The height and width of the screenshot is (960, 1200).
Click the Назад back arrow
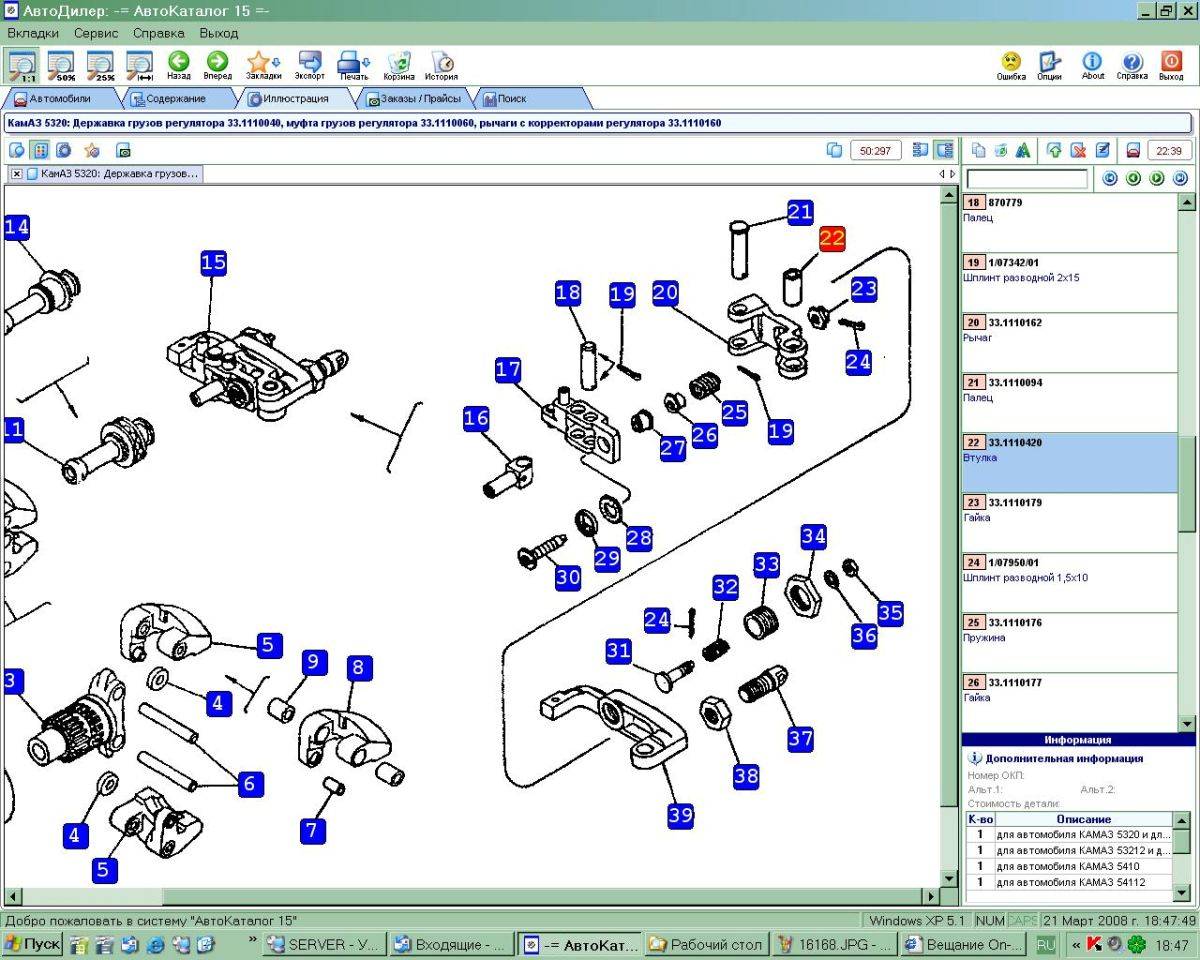(x=179, y=66)
